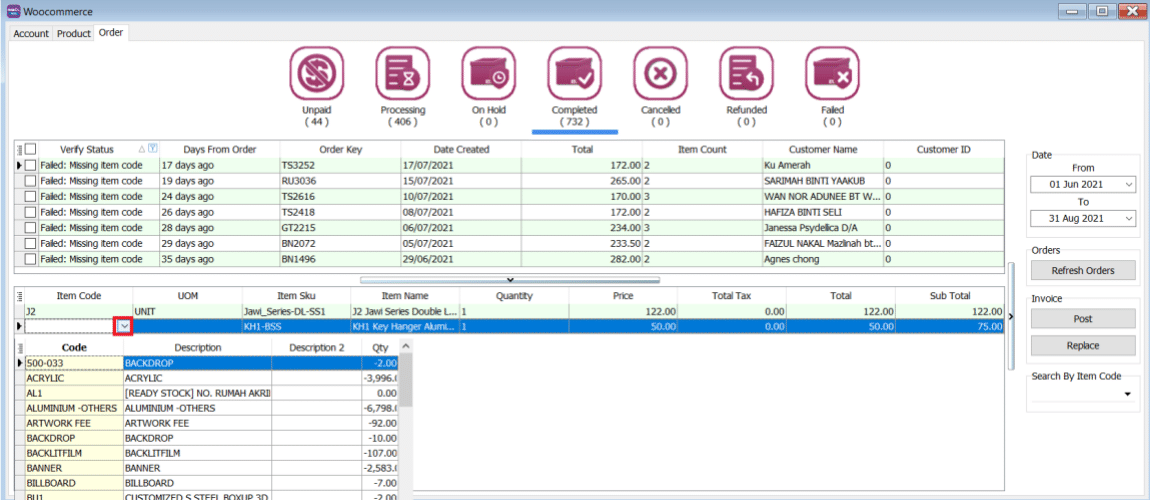1150x500 pixels.
Task: Click the Unpaid orders status icon
Action: click(316, 74)
